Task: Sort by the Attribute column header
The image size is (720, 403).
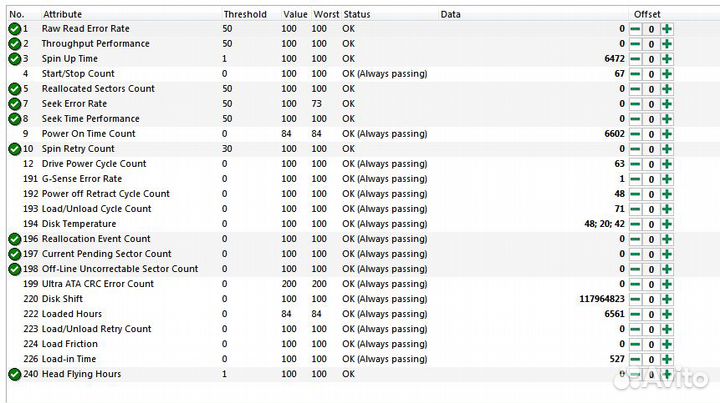Action: (63, 14)
